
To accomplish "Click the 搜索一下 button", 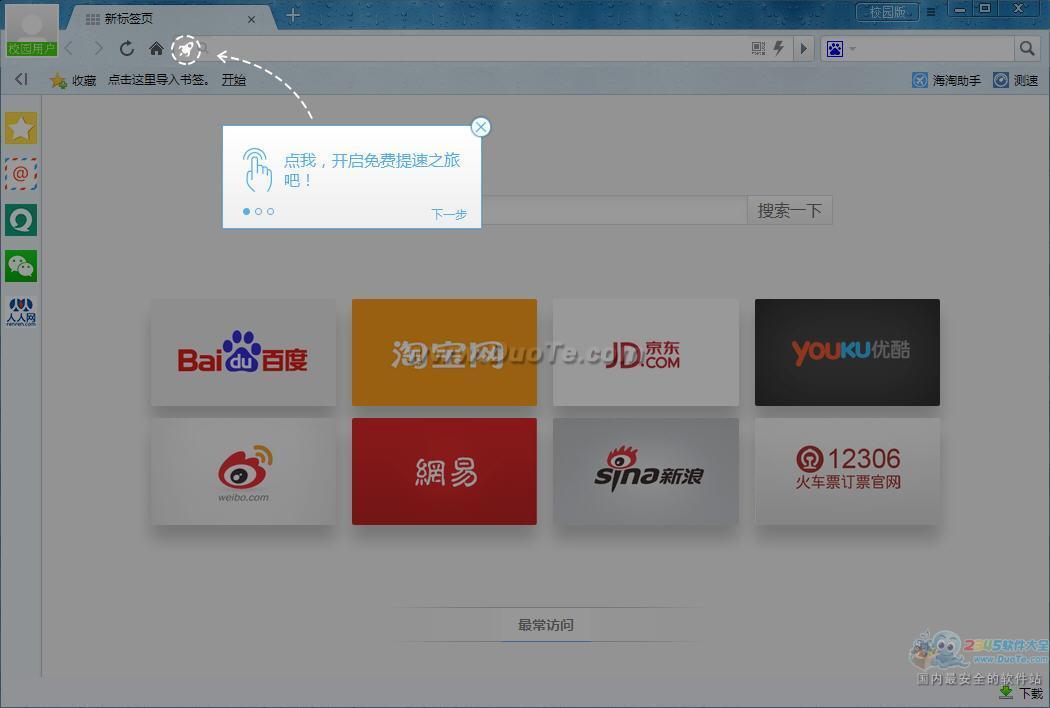I will (x=790, y=210).
